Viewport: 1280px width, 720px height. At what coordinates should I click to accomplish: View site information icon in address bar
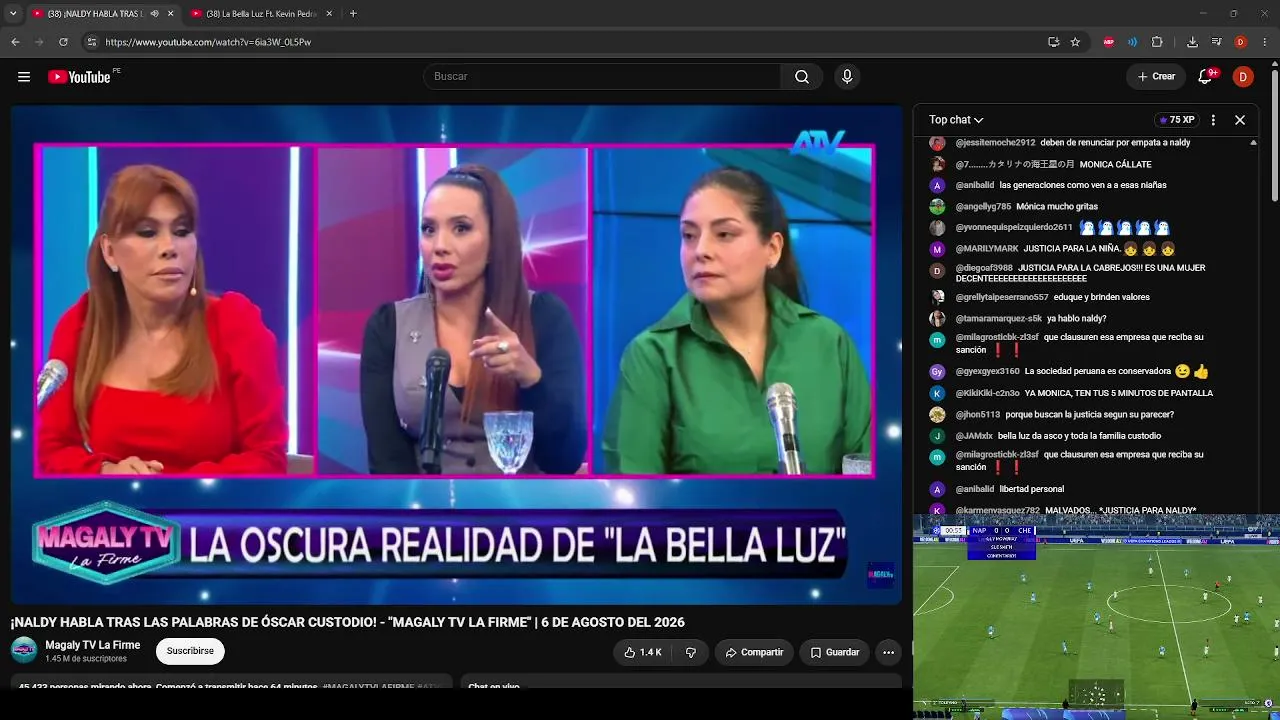[91, 42]
